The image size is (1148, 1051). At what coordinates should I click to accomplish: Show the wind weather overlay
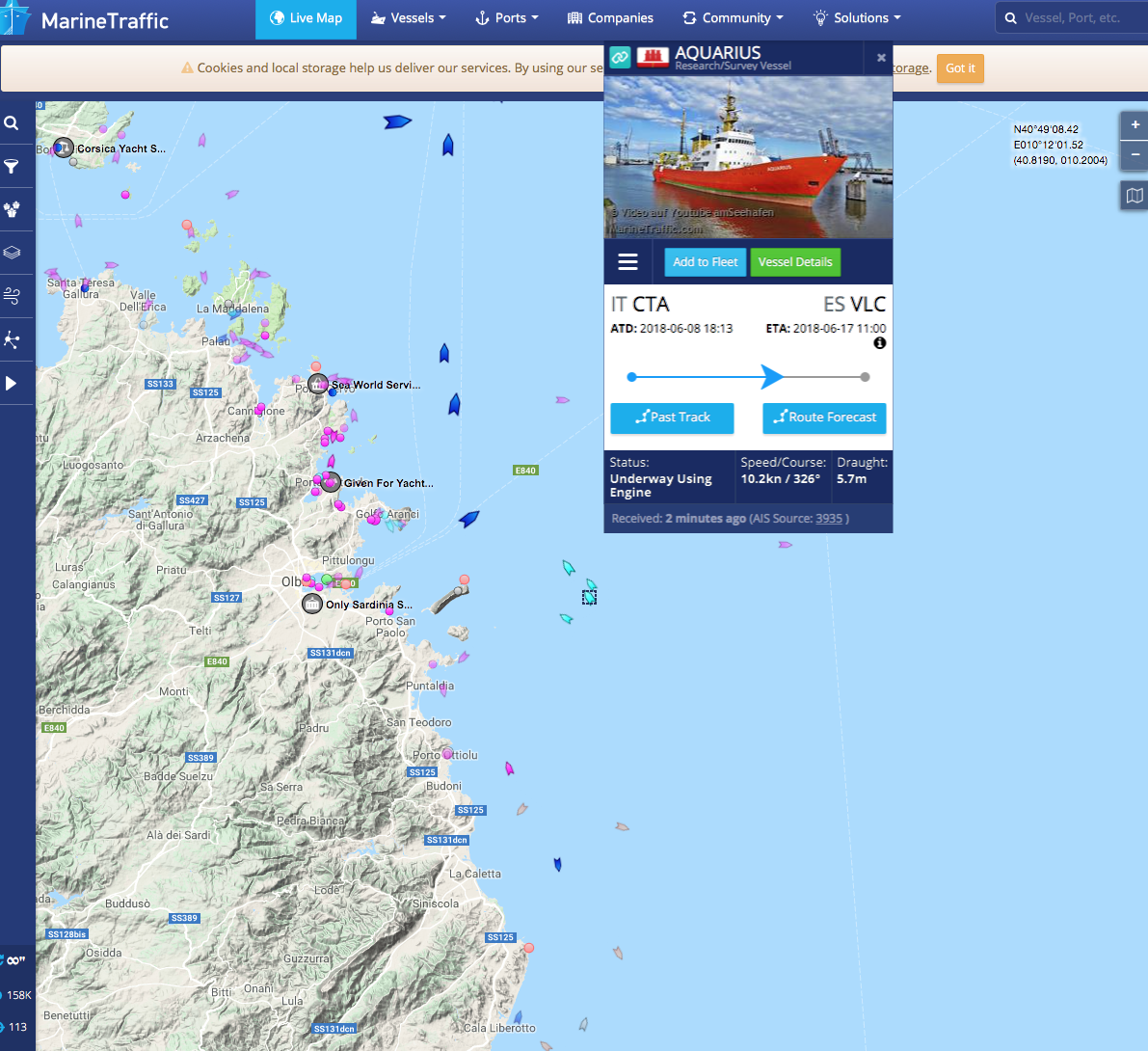[12, 296]
